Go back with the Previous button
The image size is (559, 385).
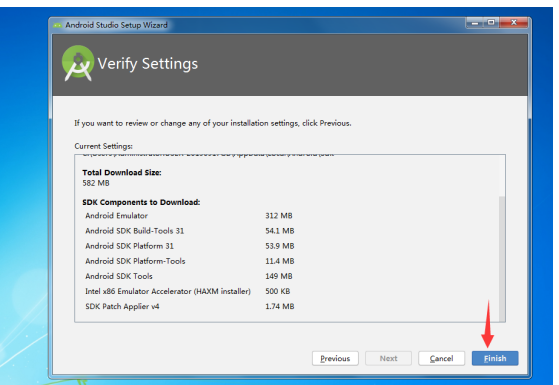point(335,358)
